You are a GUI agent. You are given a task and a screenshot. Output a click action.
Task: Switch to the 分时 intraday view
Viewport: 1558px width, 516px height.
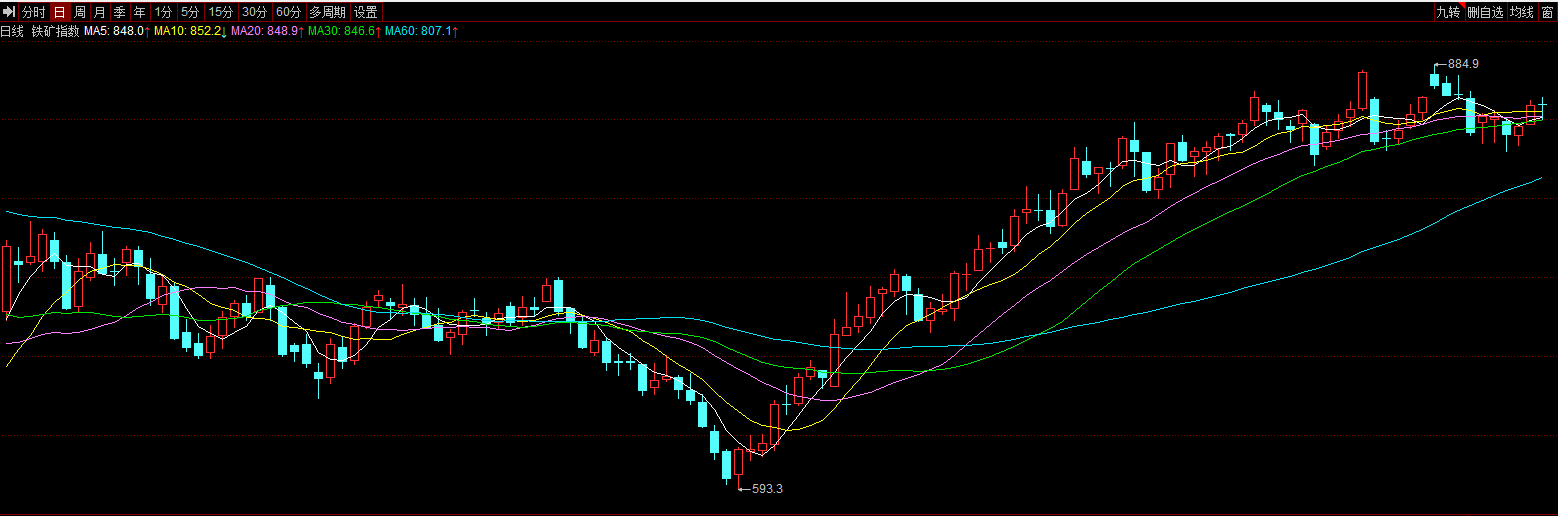tap(34, 12)
